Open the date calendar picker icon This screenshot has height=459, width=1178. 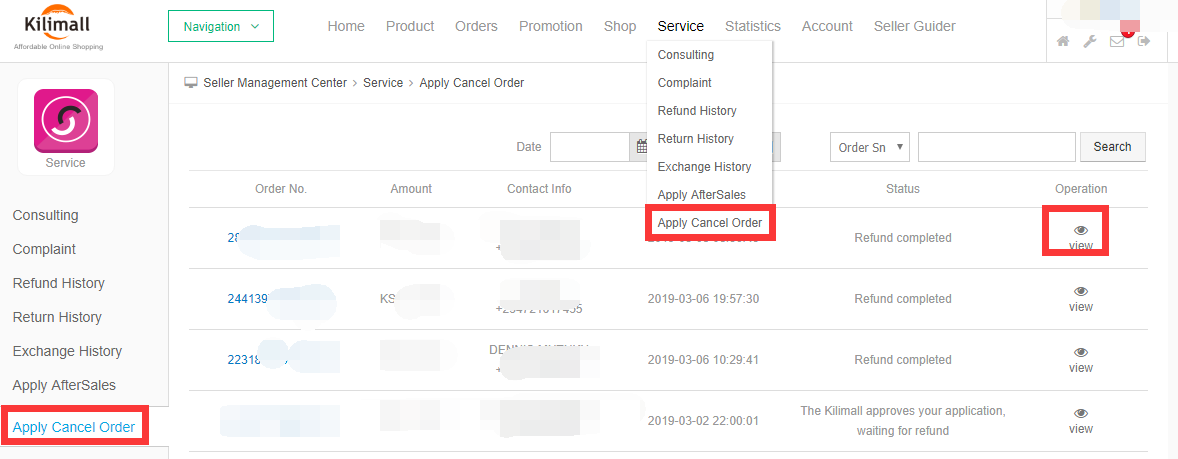[641, 147]
